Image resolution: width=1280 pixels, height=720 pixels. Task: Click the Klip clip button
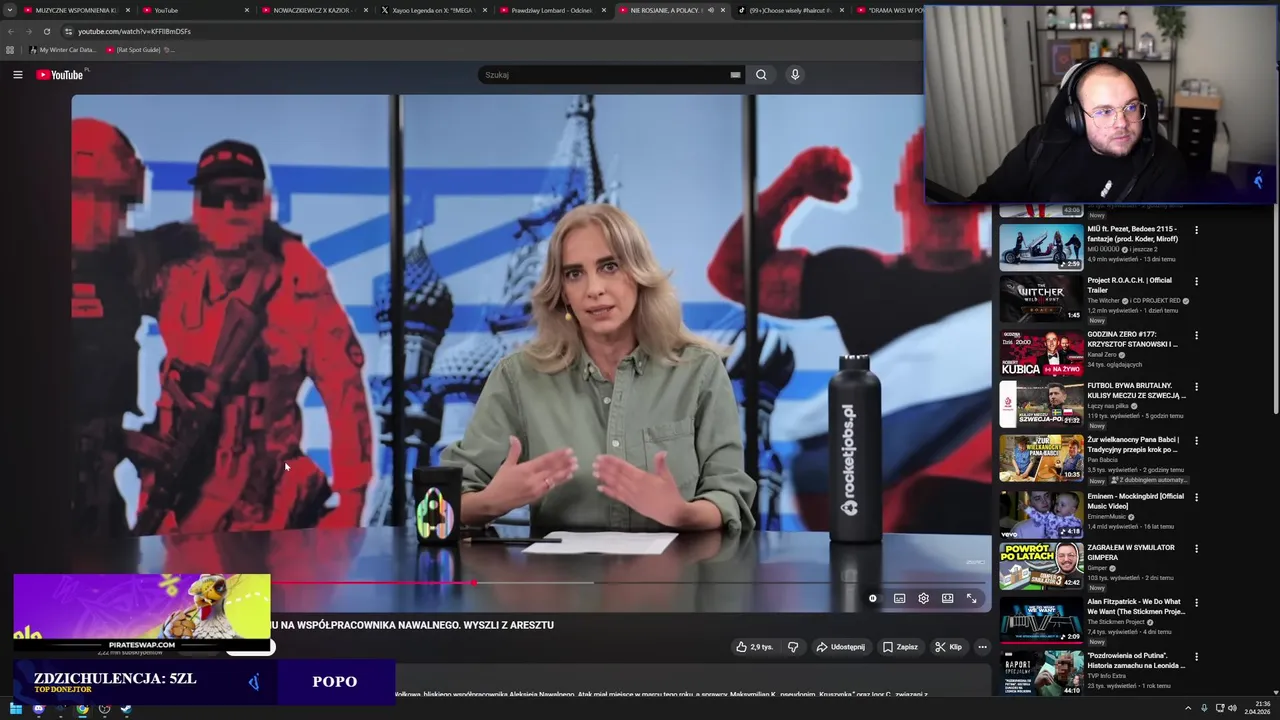click(948, 647)
